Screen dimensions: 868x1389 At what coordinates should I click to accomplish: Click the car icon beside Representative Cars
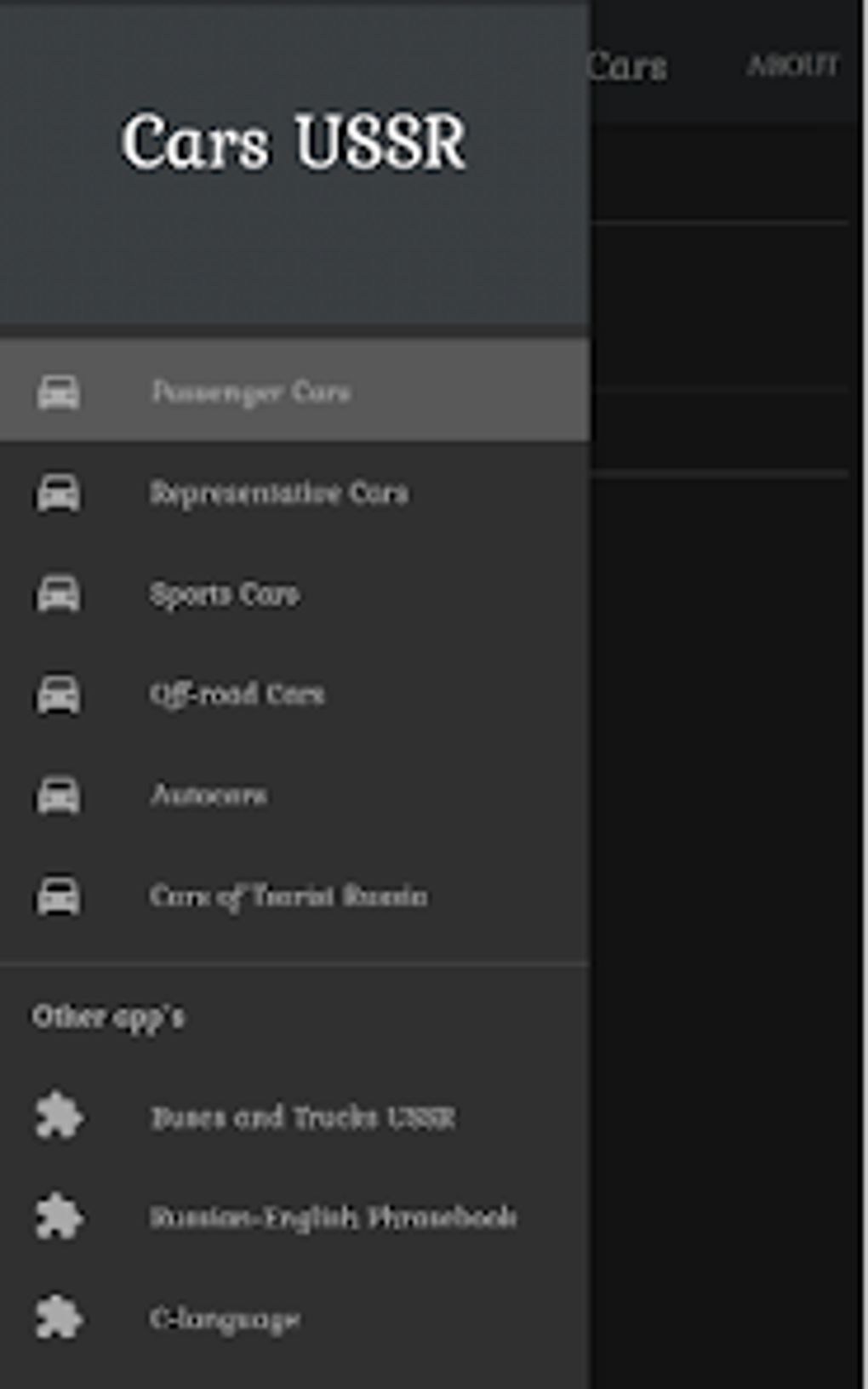pyautogui.click(x=58, y=494)
